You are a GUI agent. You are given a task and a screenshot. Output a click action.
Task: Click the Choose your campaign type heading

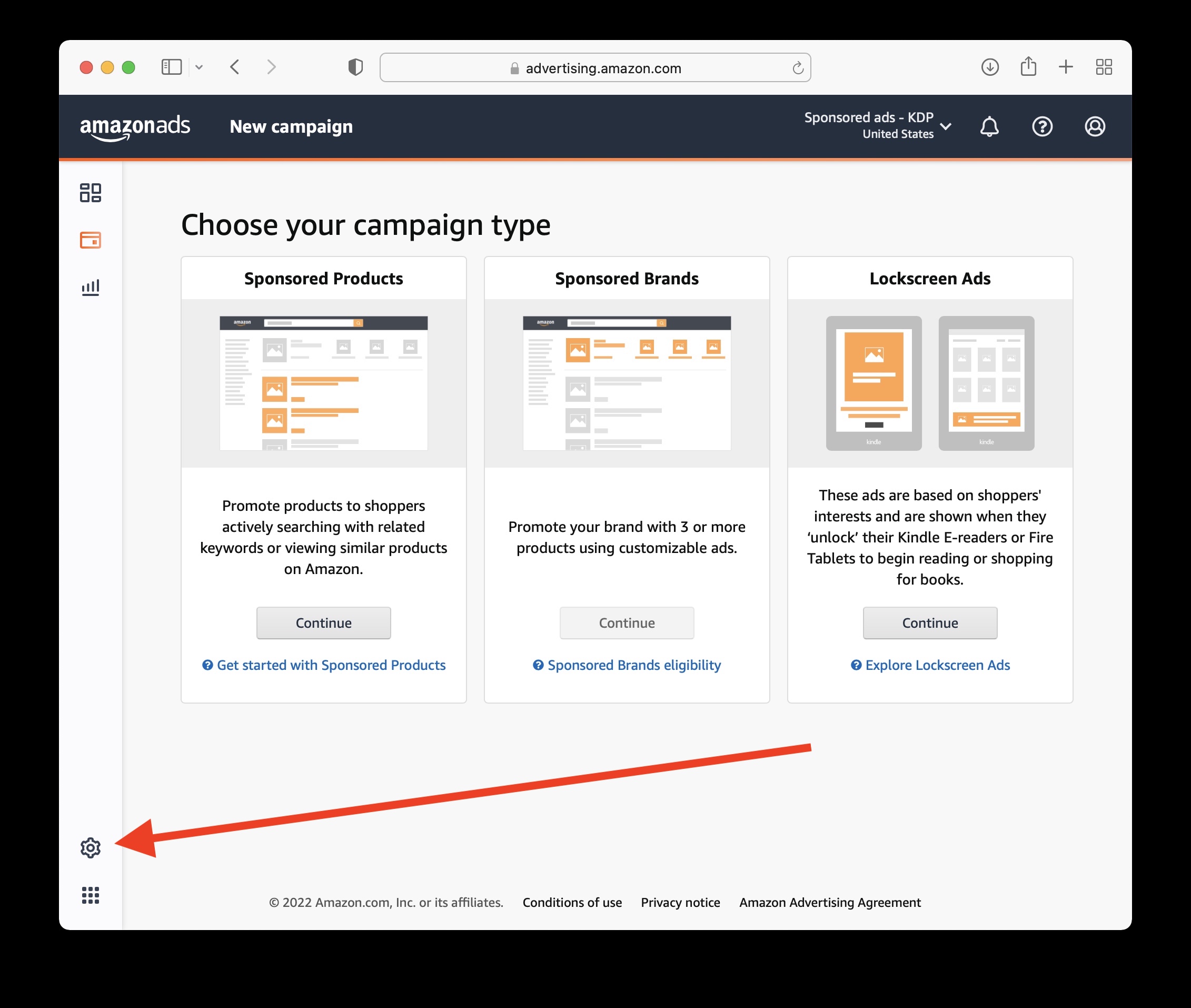(365, 225)
